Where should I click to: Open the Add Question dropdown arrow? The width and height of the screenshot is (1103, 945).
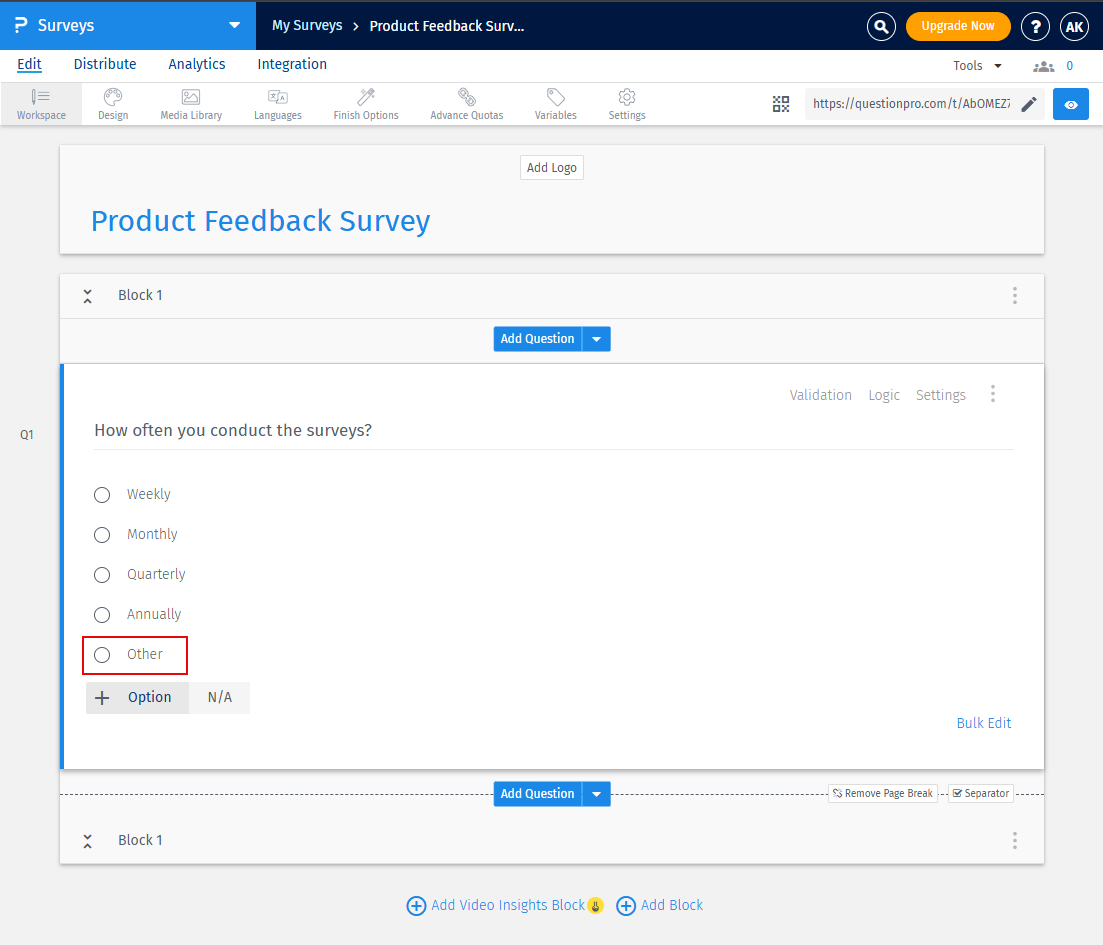tap(596, 338)
